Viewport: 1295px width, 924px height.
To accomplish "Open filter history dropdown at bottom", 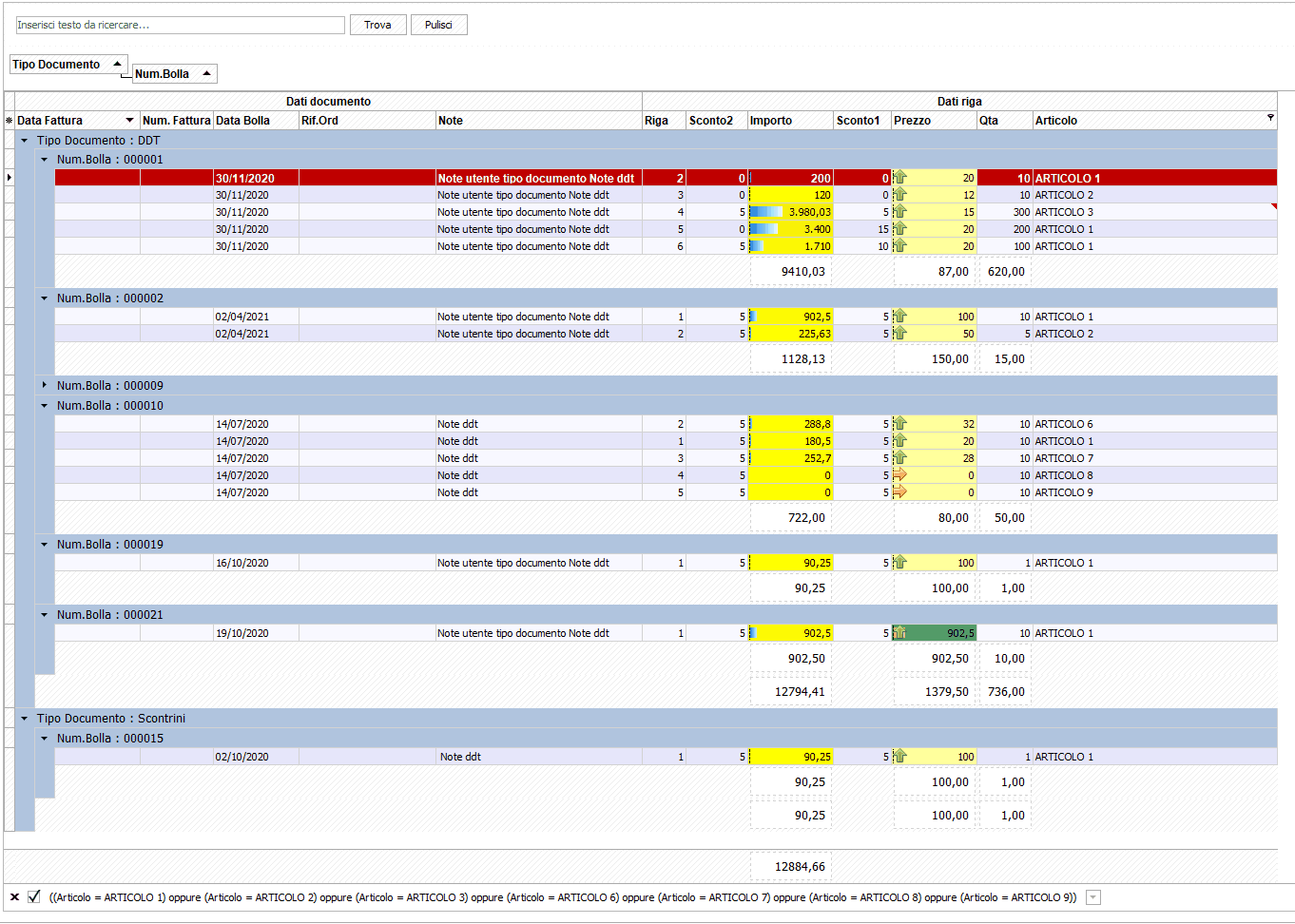I will [x=1093, y=897].
